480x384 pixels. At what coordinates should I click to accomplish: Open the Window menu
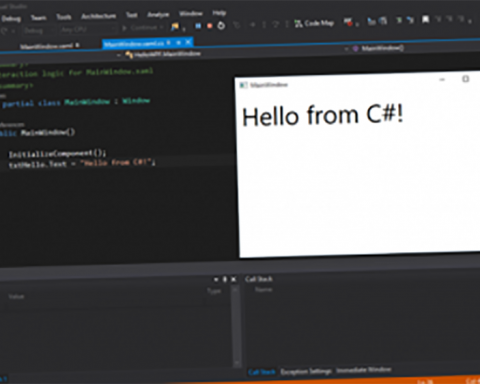click(191, 13)
